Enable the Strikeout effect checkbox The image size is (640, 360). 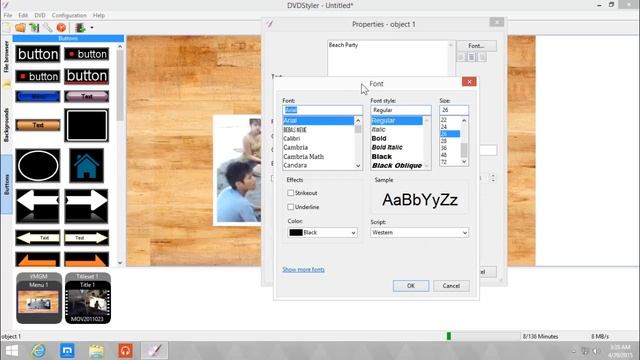[291, 193]
